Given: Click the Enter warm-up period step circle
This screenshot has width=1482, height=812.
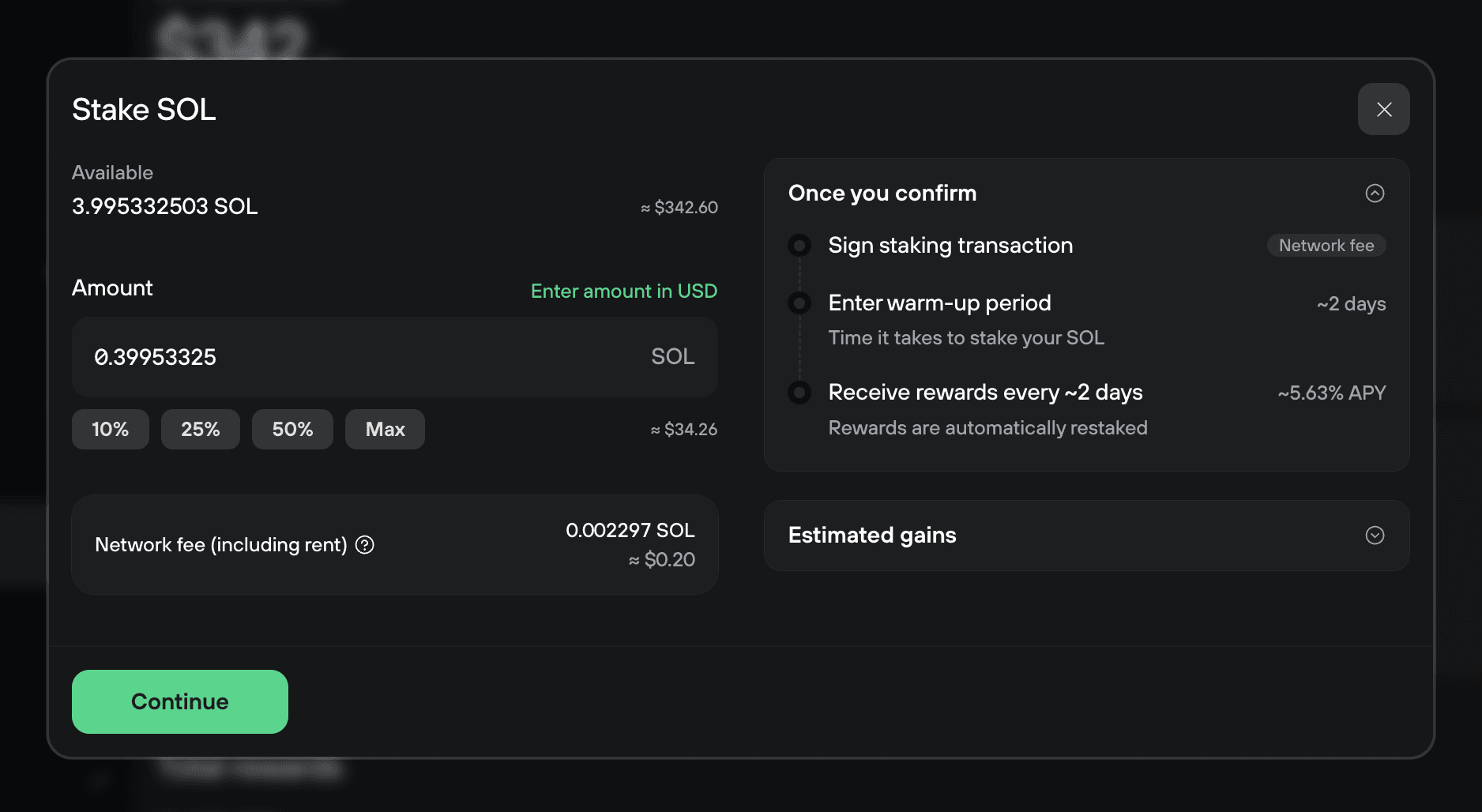Looking at the screenshot, I should pyautogui.click(x=799, y=303).
